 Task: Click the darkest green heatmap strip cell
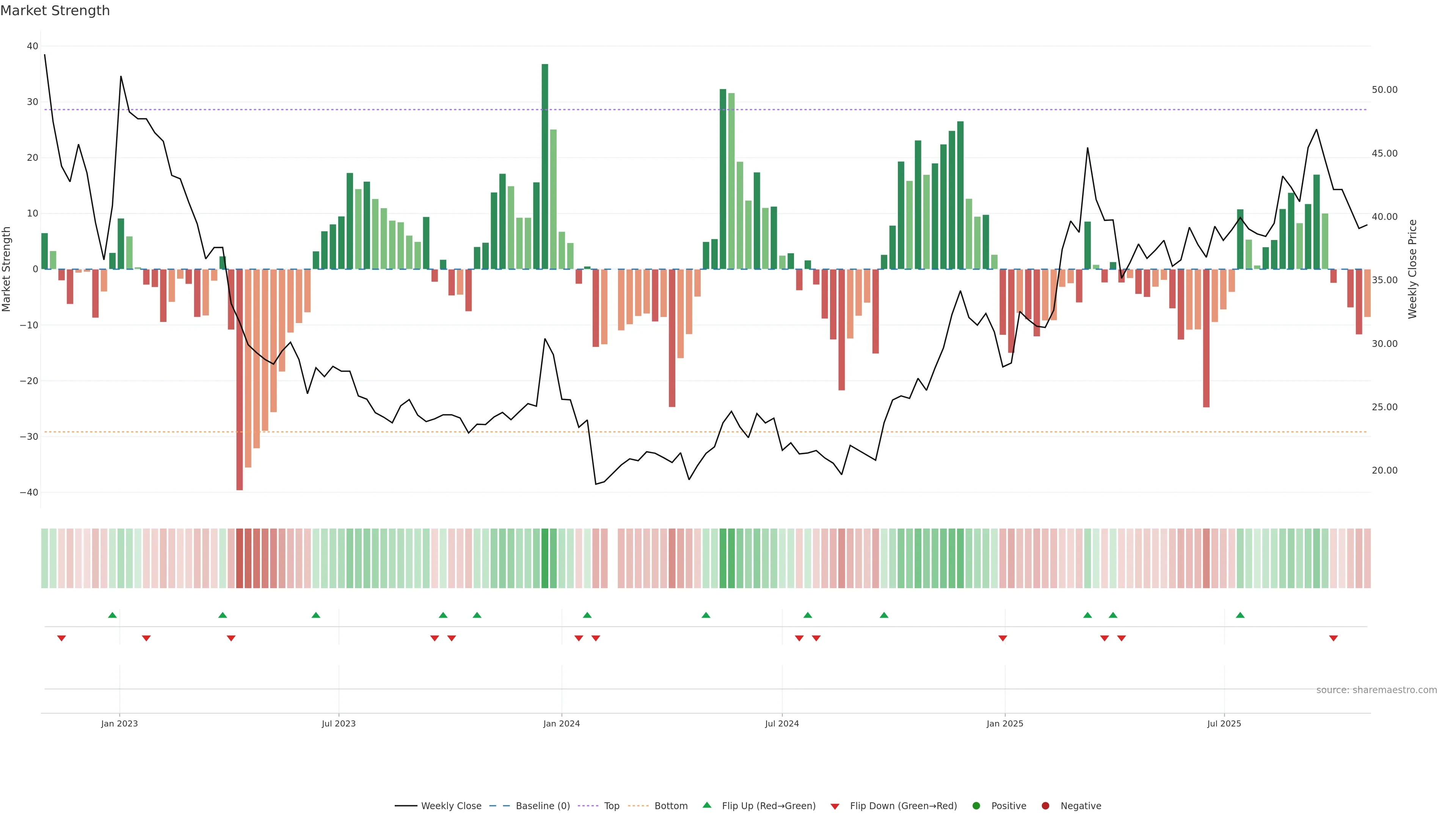point(545,558)
